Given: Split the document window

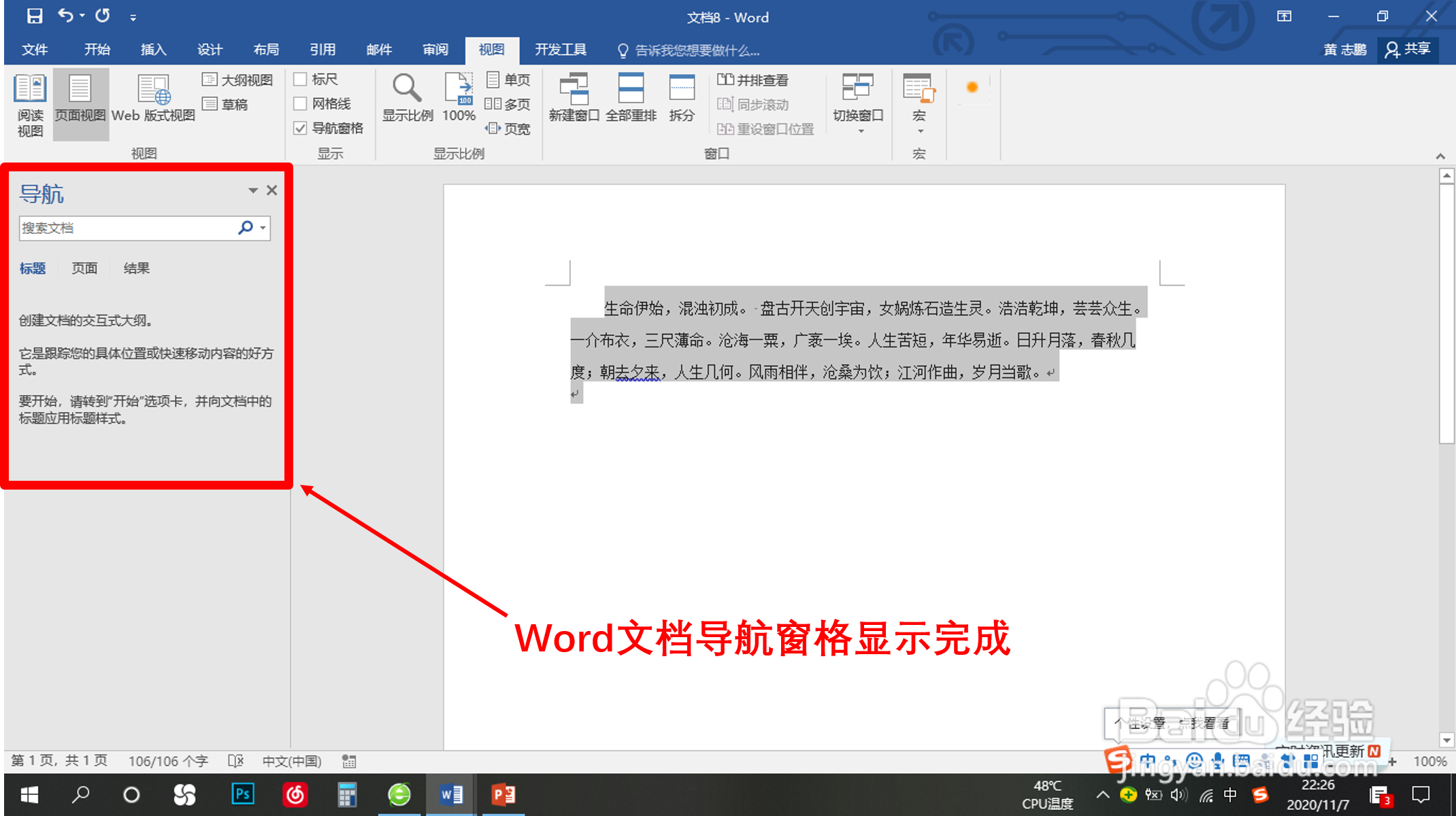Looking at the screenshot, I should pos(682,97).
